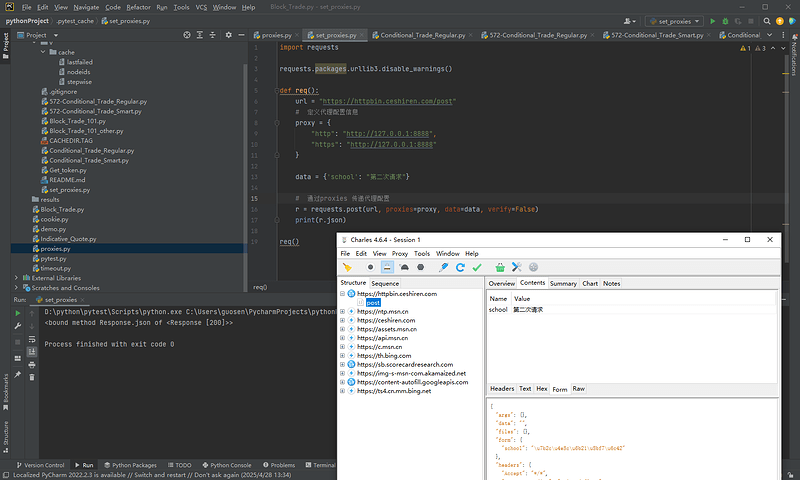This screenshot has height=480, width=800.
Task: Select Block_Trade.py in the project tree
Action: (62, 209)
